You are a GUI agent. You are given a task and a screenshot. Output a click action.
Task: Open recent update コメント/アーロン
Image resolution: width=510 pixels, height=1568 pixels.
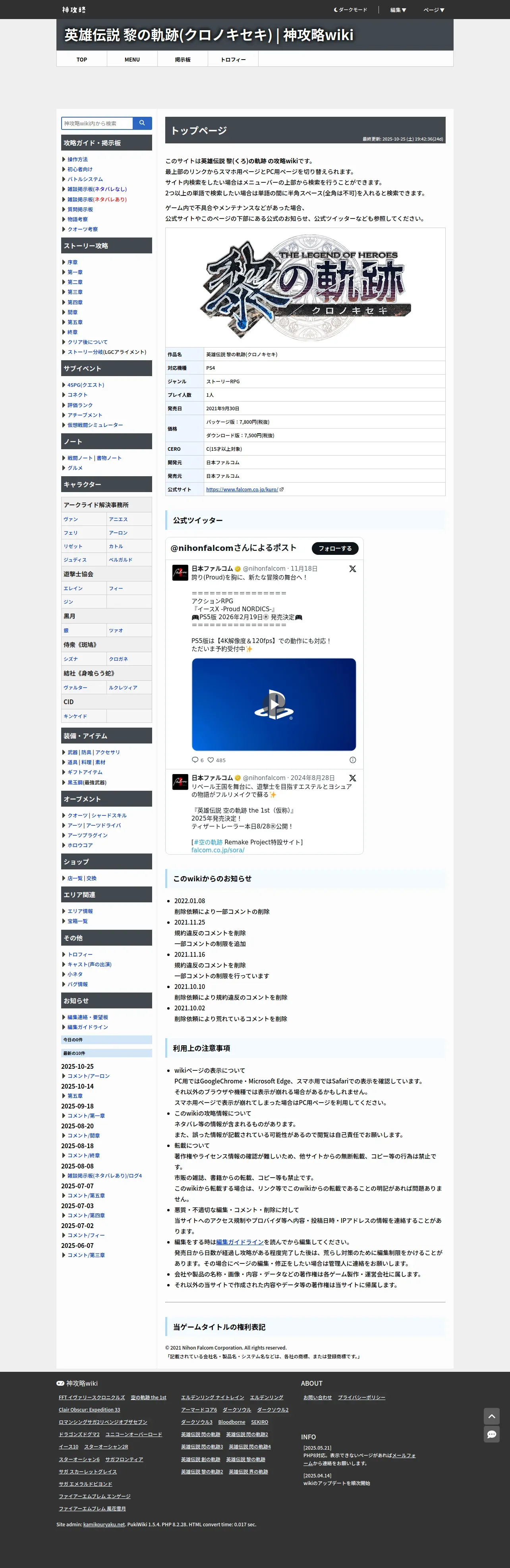click(88, 1076)
